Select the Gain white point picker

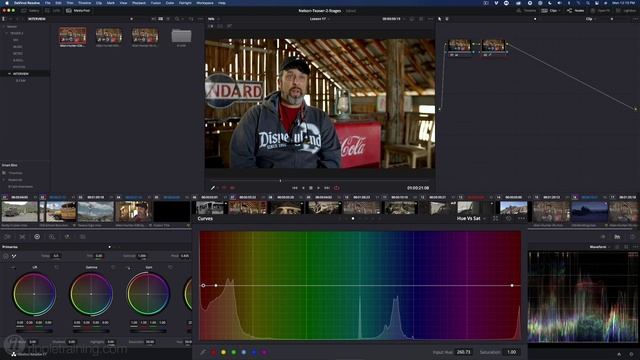tap(128, 268)
